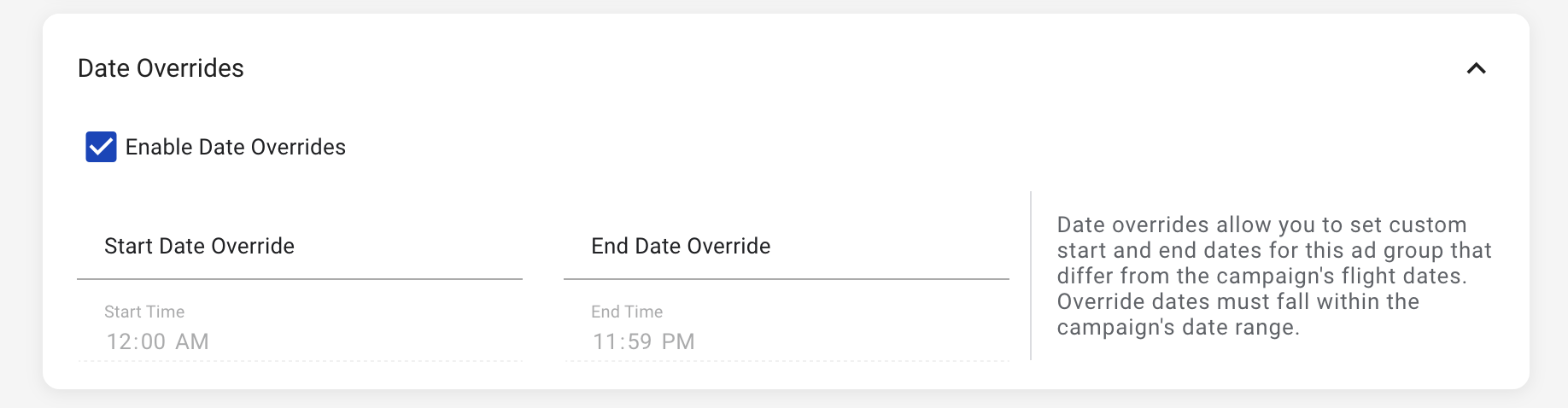Collapse the Date Overrides section chevron

(1476, 68)
